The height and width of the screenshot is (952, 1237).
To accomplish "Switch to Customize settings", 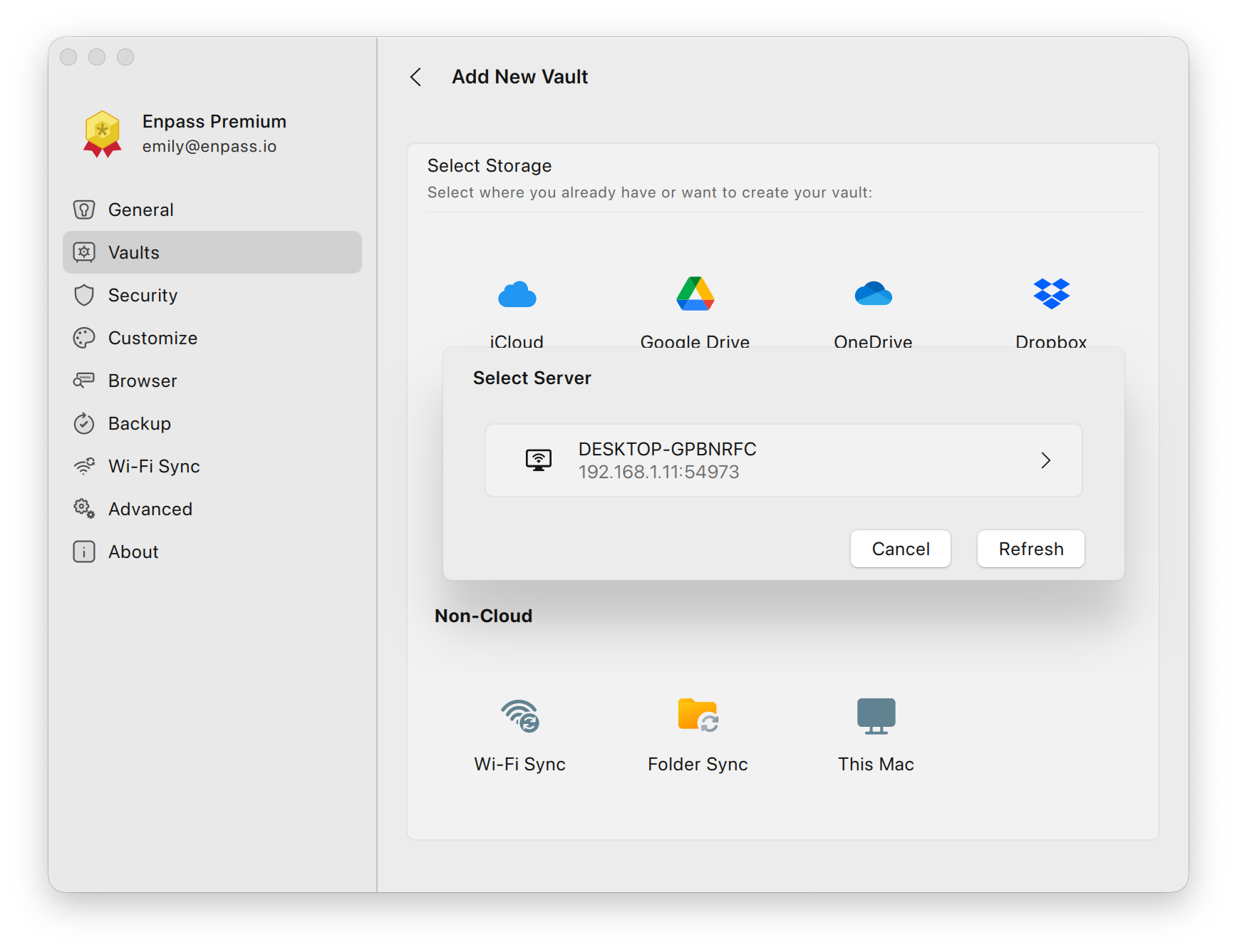I will click(212, 338).
